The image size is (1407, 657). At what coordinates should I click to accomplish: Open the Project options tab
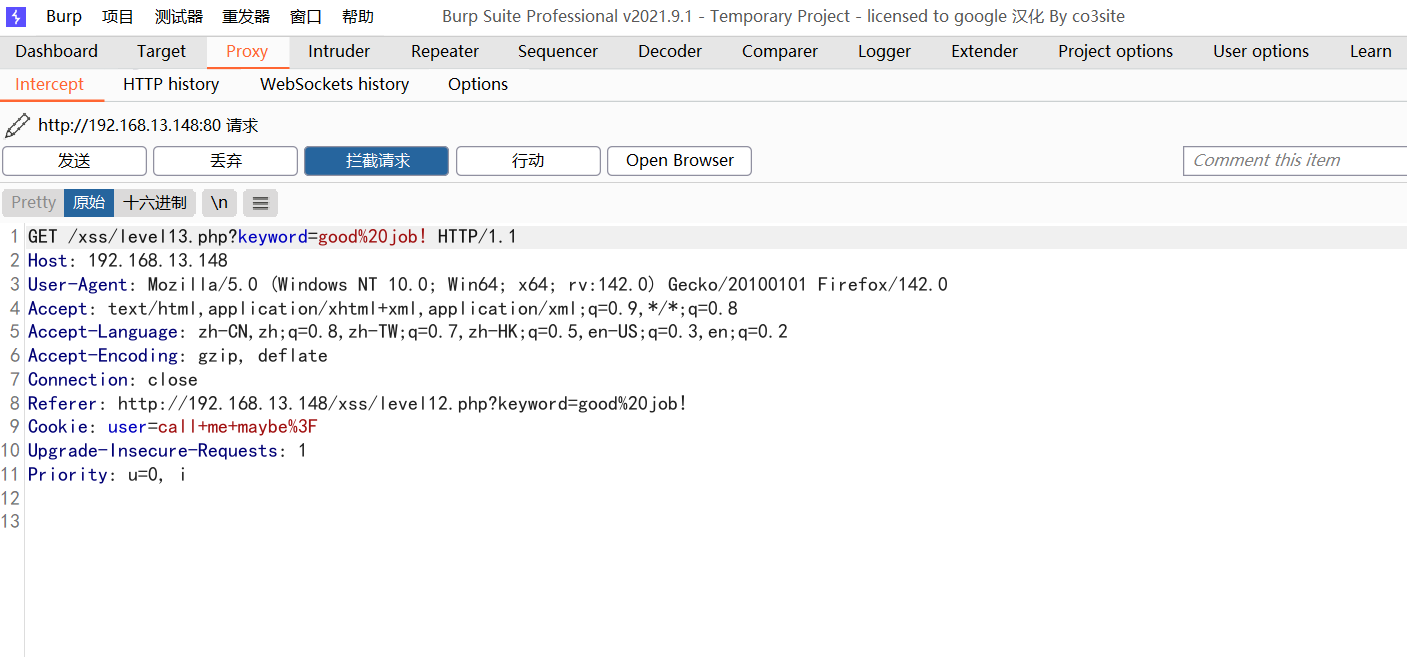1116,52
